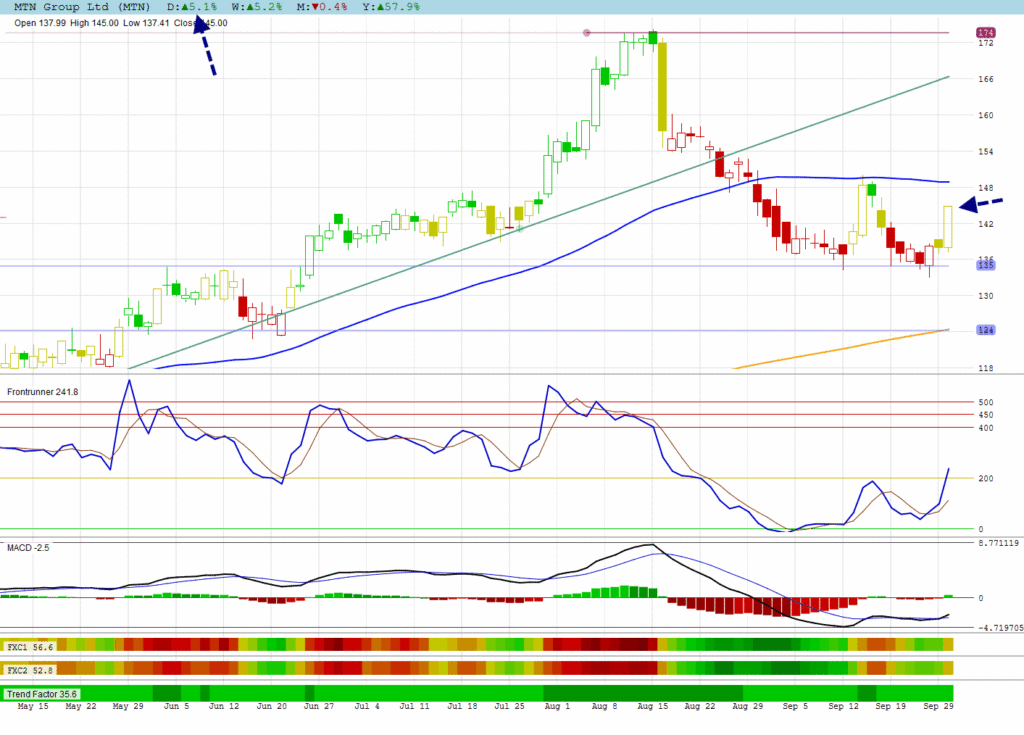Screen dimensions: 1024x735
Task: Click the 174 resistance price label
Action: 984,33
